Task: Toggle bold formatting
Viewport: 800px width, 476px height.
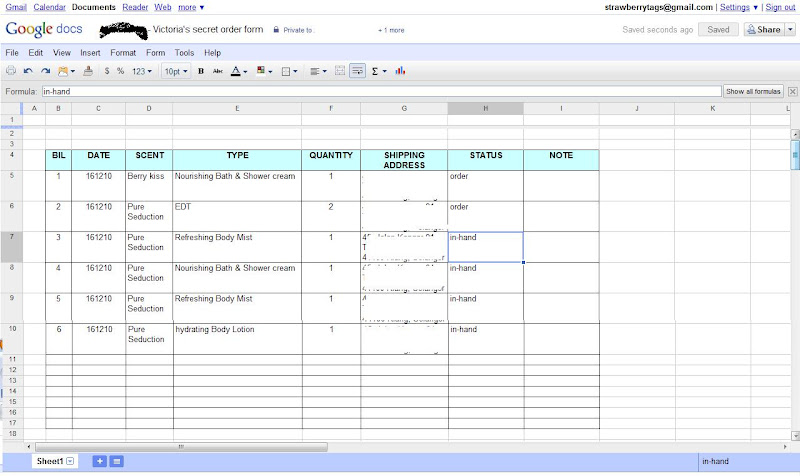Action: pyautogui.click(x=201, y=71)
